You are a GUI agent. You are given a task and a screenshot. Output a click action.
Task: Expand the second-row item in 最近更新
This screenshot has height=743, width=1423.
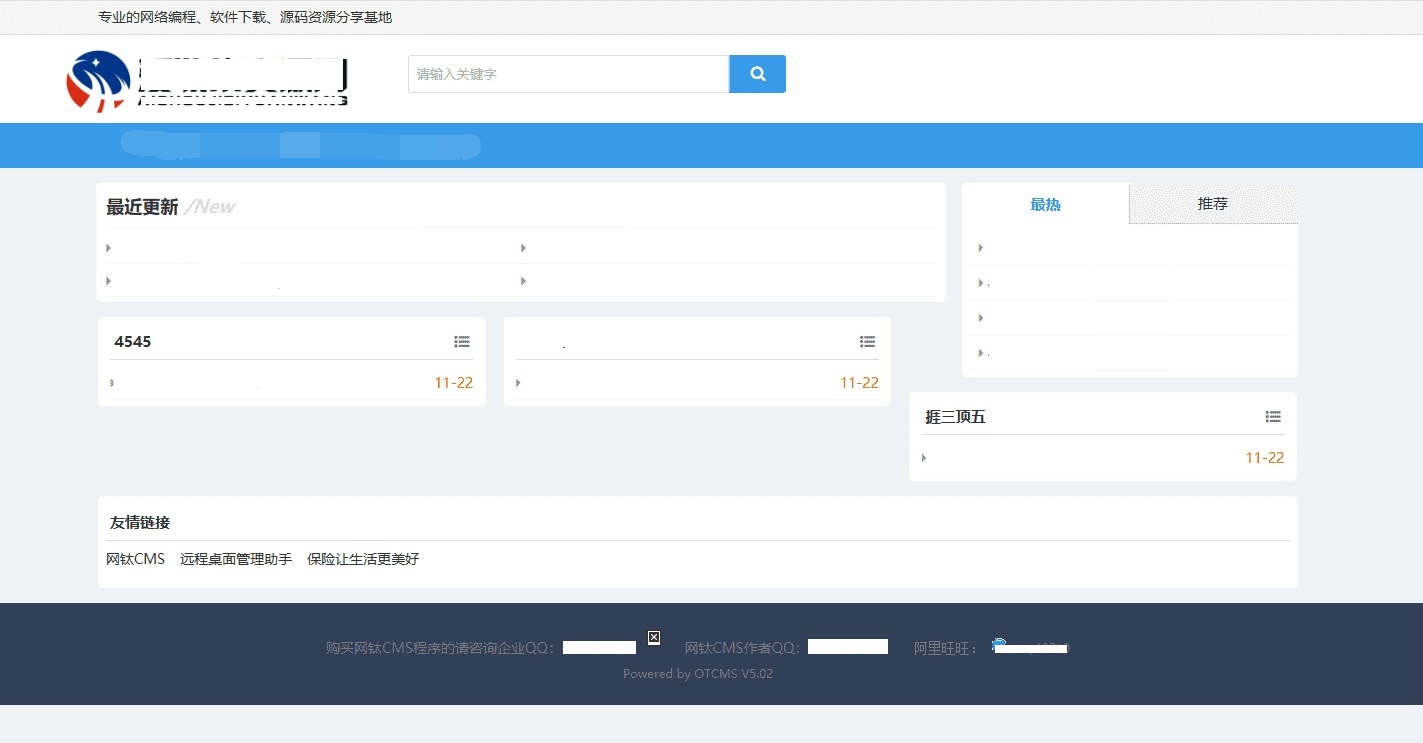click(x=109, y=281)
